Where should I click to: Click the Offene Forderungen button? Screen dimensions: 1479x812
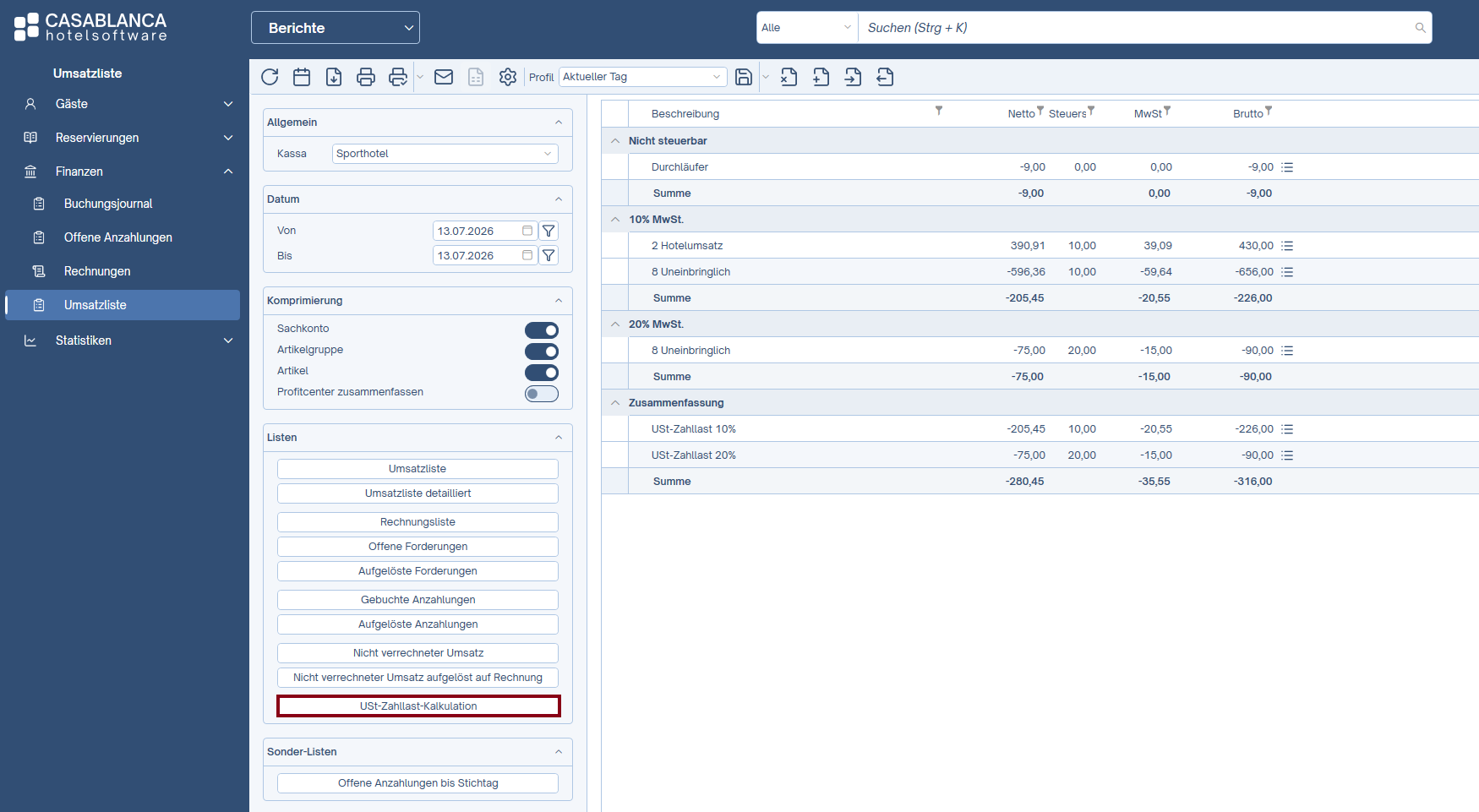[418, 547]
